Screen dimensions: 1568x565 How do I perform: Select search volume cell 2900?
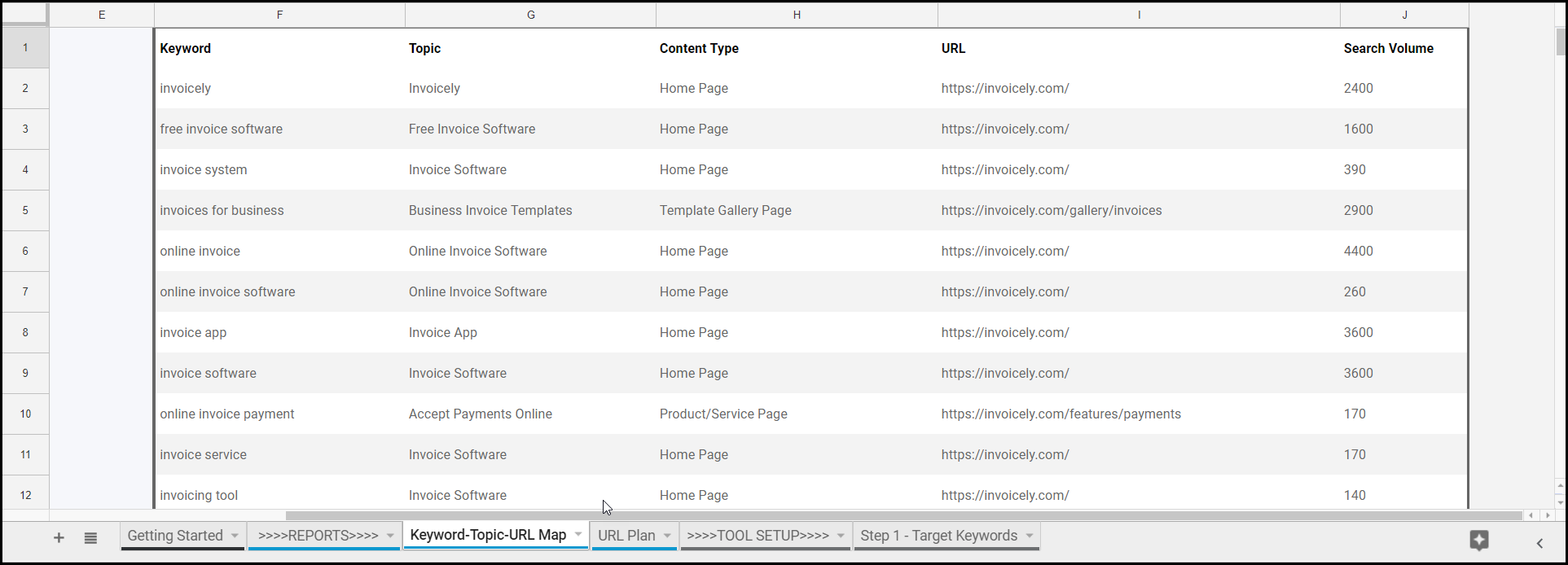tap(1404, 211)
